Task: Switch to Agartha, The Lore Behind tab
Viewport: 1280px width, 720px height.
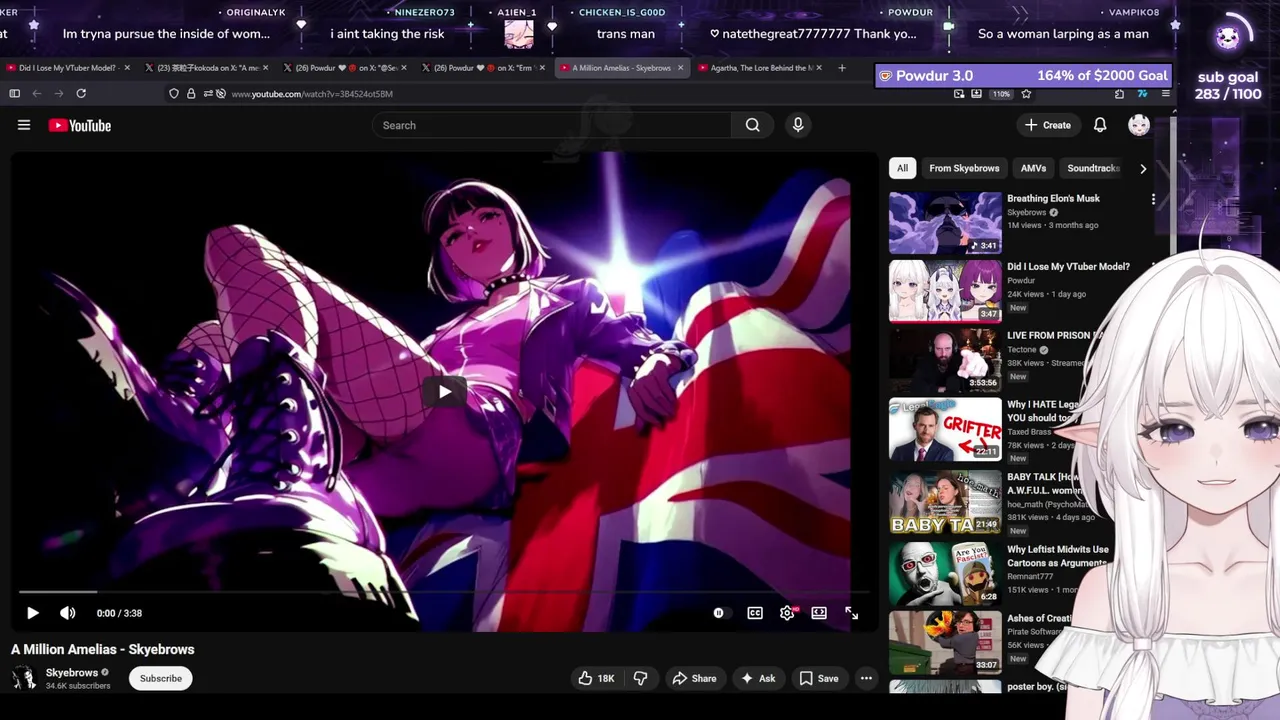Action: tap(761, 68)
